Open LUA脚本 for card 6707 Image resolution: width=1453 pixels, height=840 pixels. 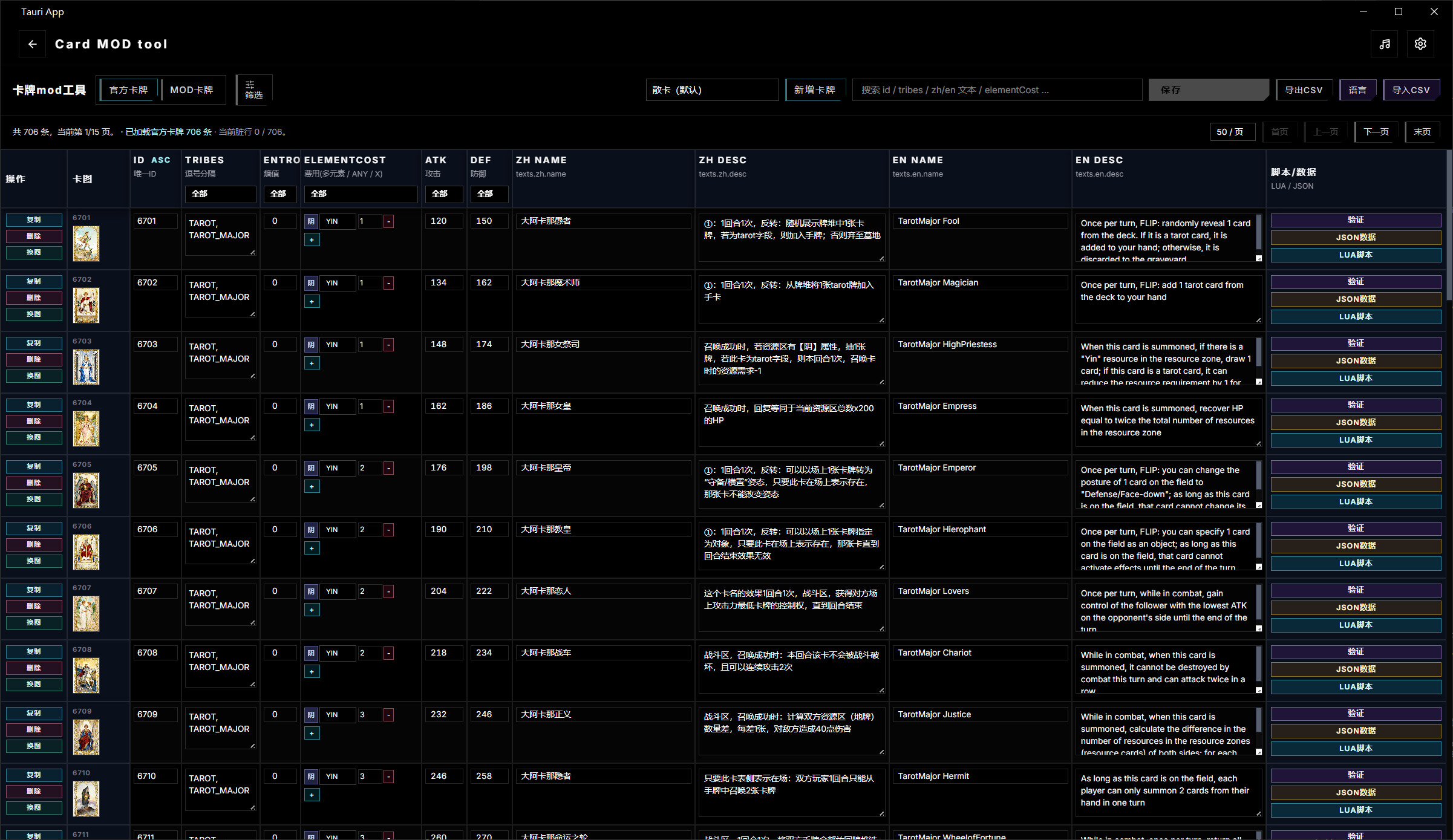[x=1356, y=625]
